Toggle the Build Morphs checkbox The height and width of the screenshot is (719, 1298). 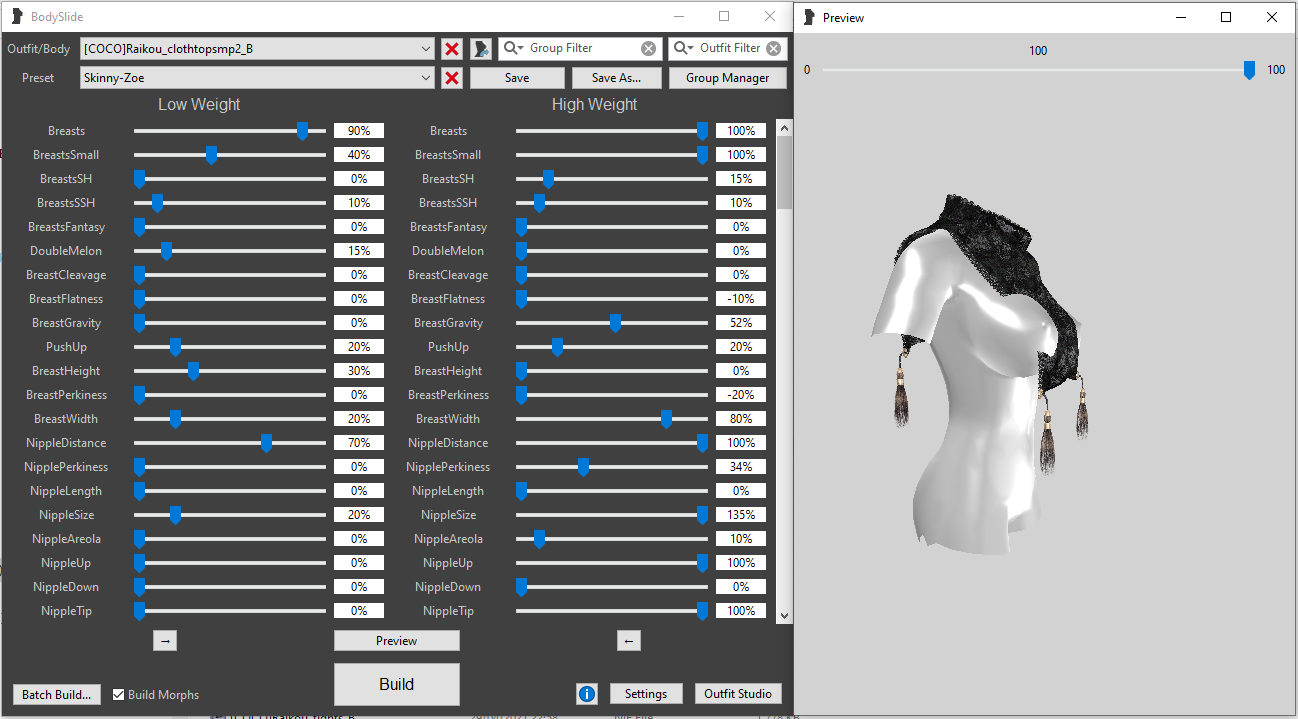tap(119, 695)
